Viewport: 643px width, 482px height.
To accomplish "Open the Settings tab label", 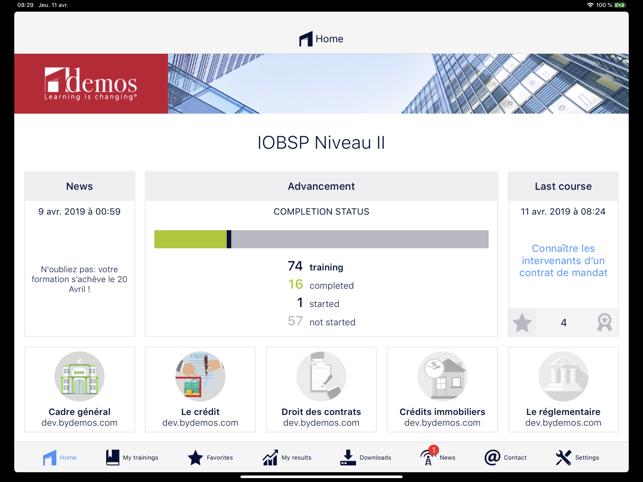I will [x=587, y=457].
